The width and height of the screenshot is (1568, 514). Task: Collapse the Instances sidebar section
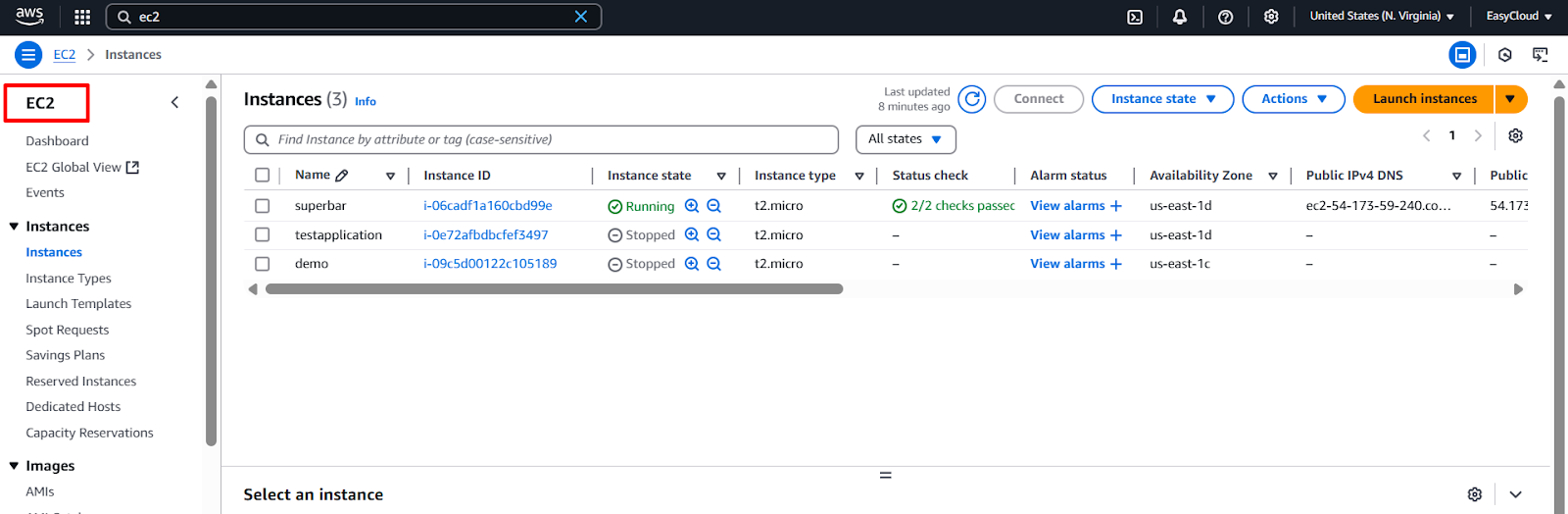coord(14,227)
